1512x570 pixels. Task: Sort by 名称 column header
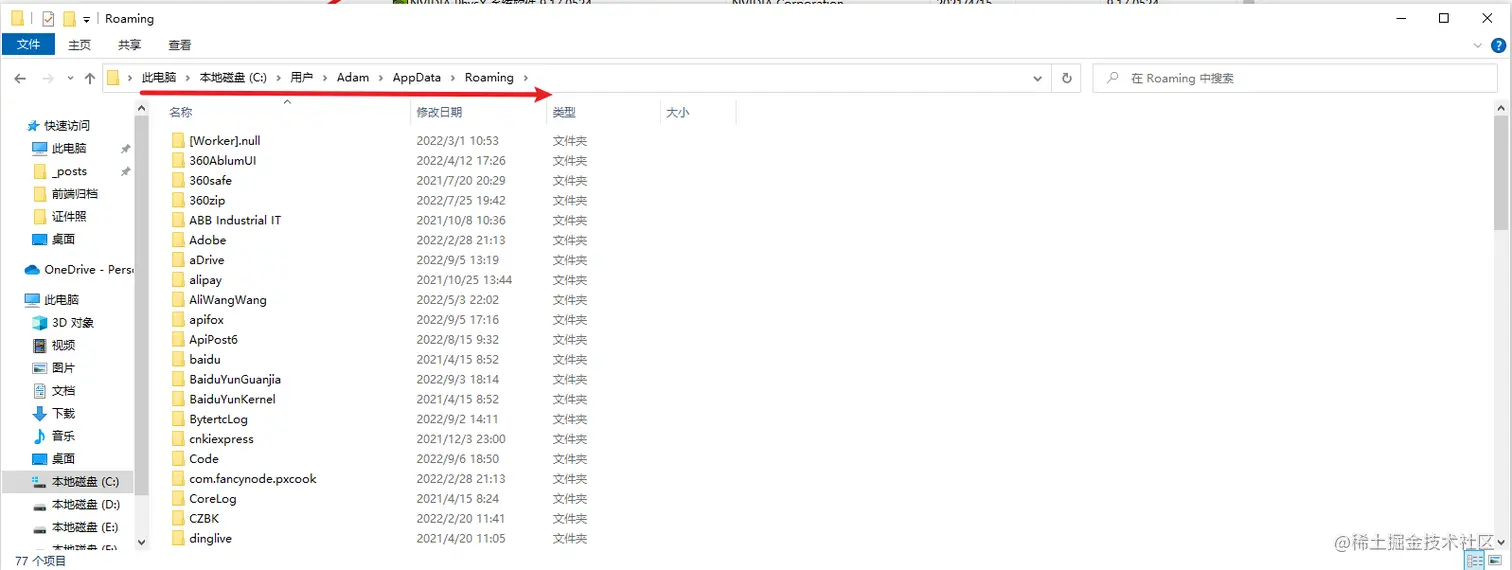point(181,113)
